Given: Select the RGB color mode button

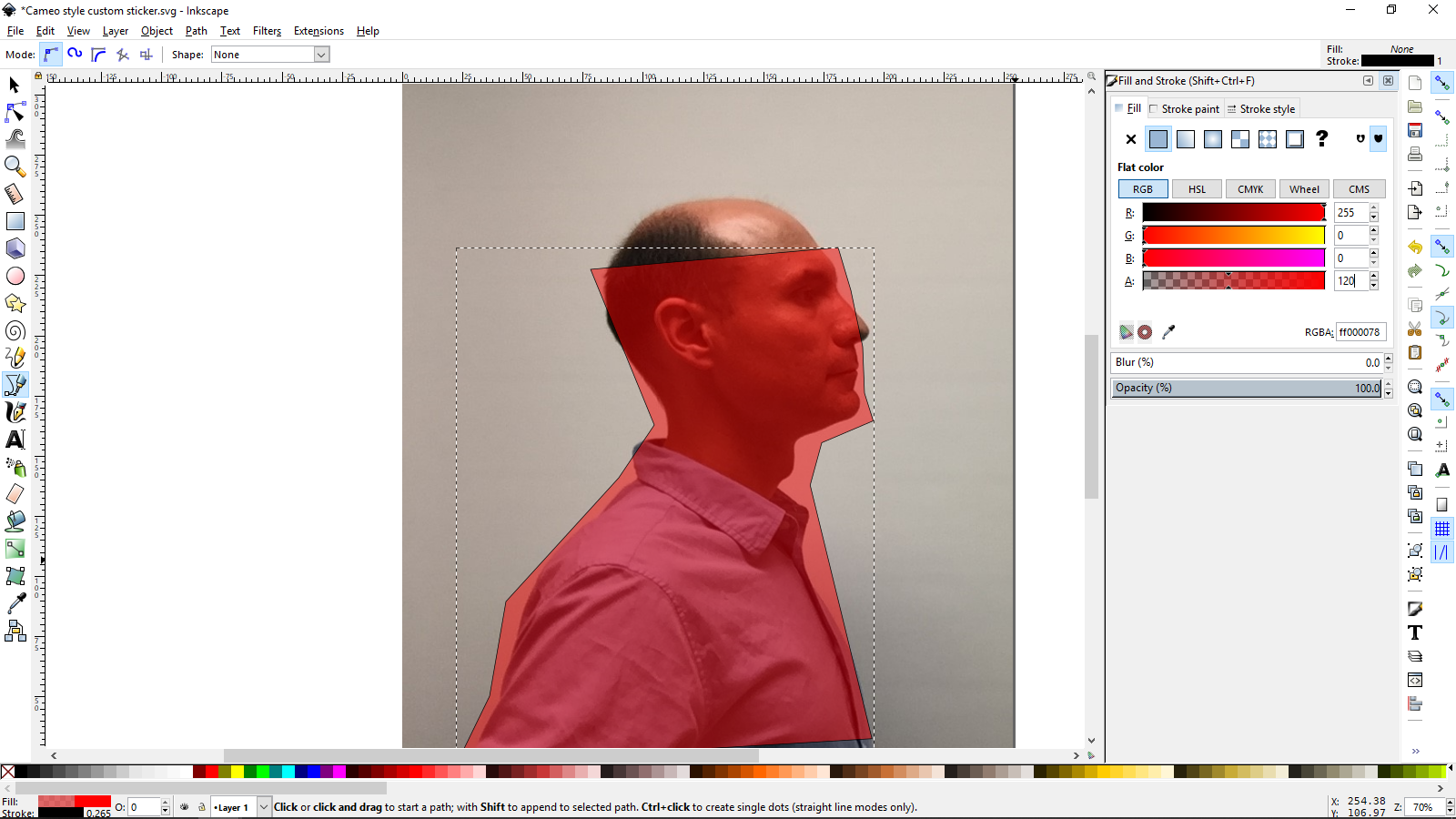Looking at the screenshot, I should coord(1143,189).
